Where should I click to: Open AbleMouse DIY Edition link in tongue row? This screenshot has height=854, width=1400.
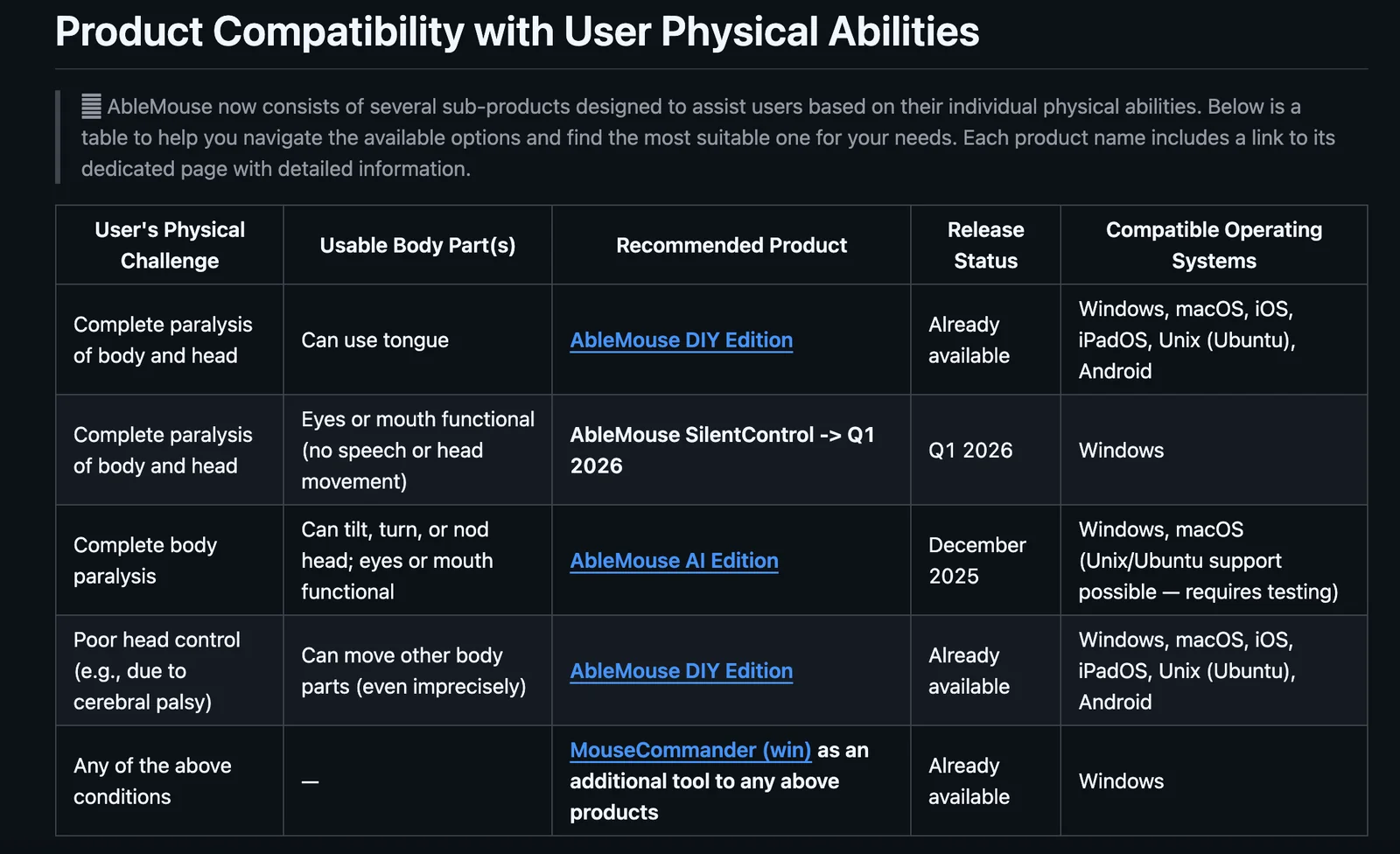pos(681,340)
